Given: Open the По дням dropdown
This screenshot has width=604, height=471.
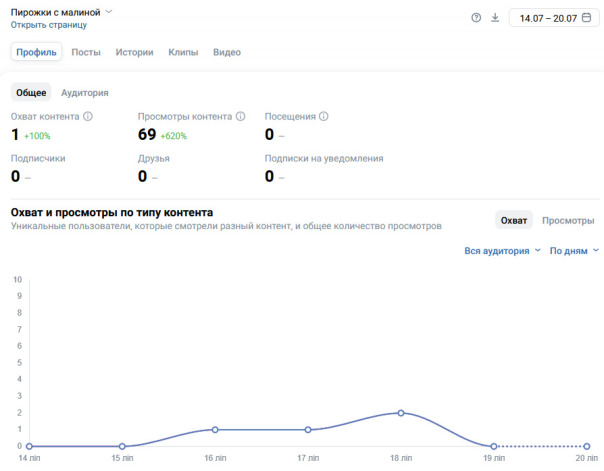Looking at the screenshot, I should [x=574, y=251].
